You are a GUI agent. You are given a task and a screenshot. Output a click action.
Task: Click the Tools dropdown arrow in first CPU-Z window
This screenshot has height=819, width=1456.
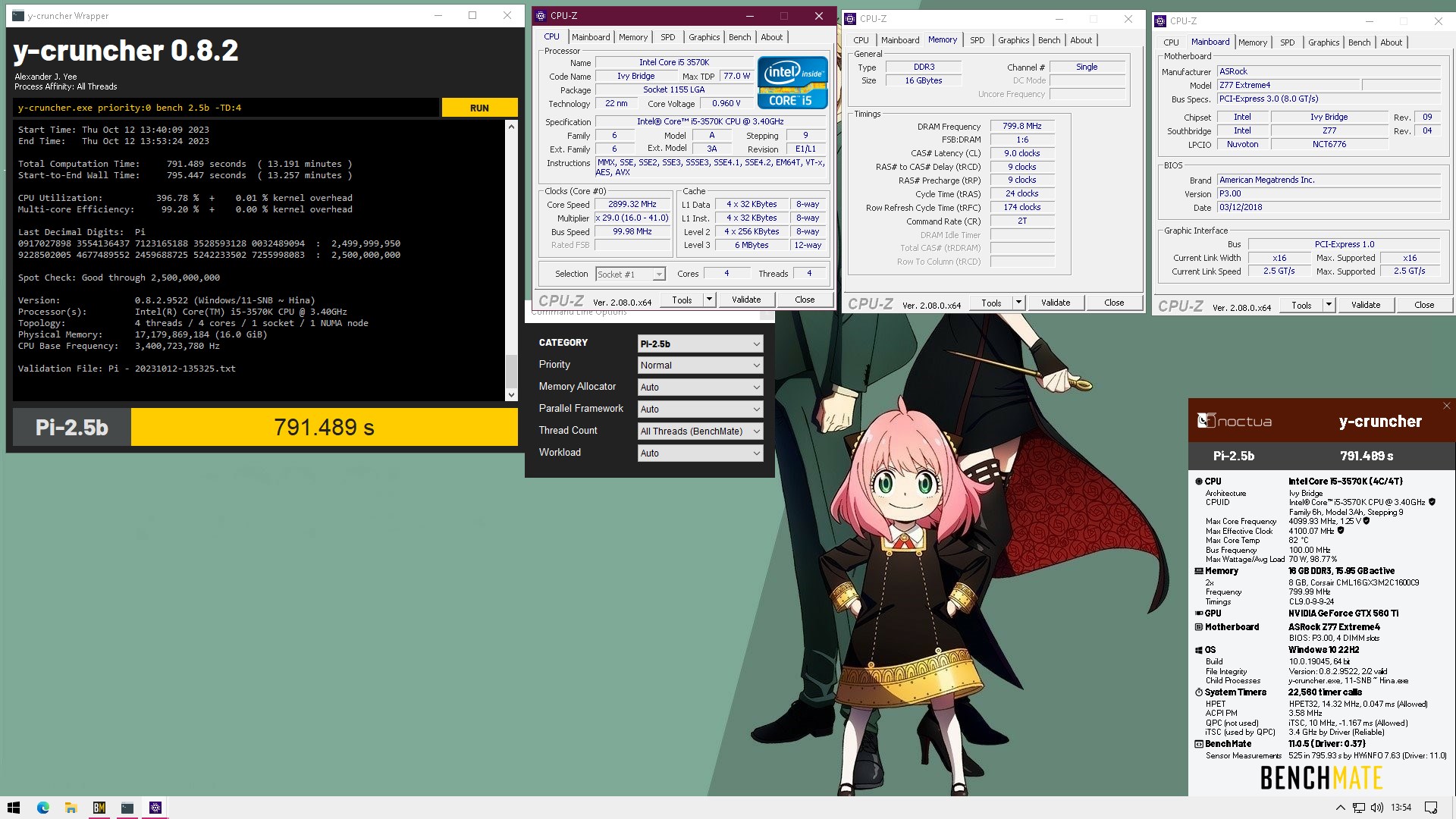tap(709, 300)
